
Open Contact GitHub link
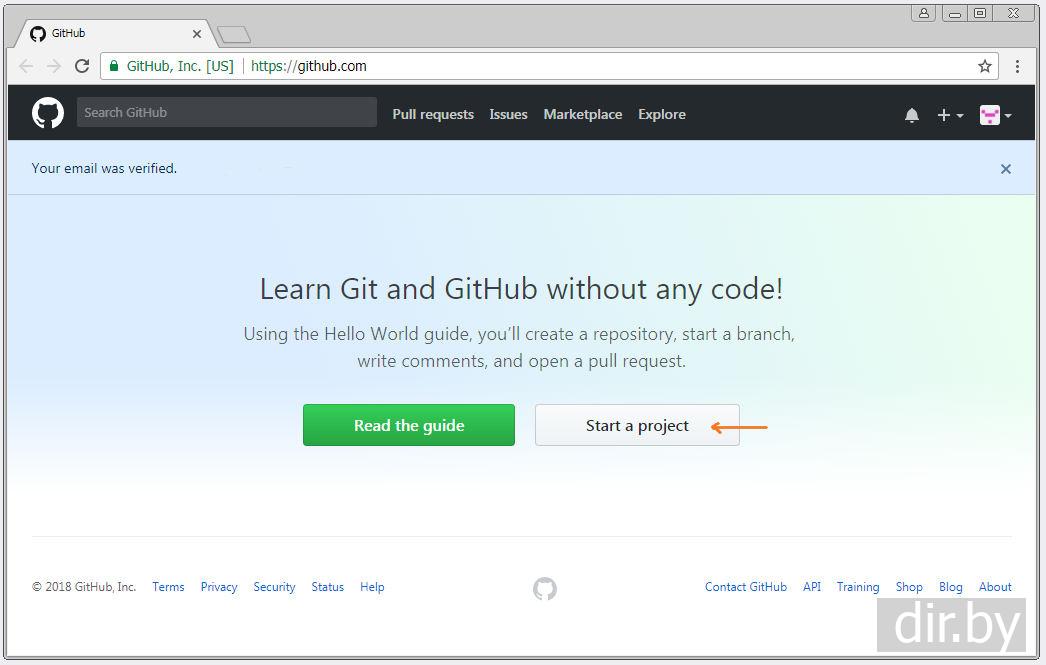746,587
